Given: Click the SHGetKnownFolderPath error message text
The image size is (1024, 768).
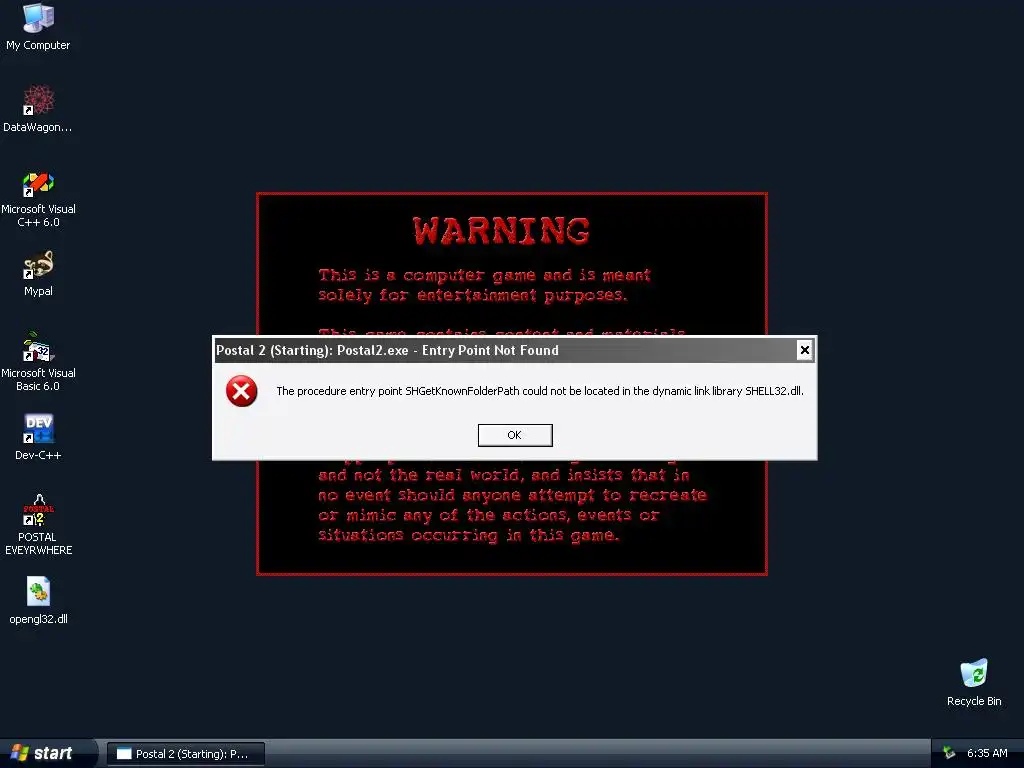Looking at the screenshot, I should point(539,391).
